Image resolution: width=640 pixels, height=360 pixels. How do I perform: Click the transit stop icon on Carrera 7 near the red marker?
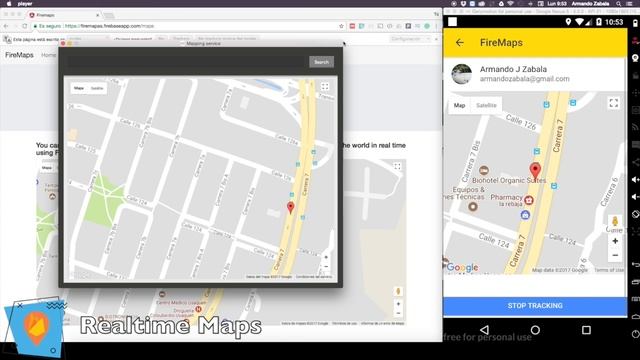coord(537,151)
